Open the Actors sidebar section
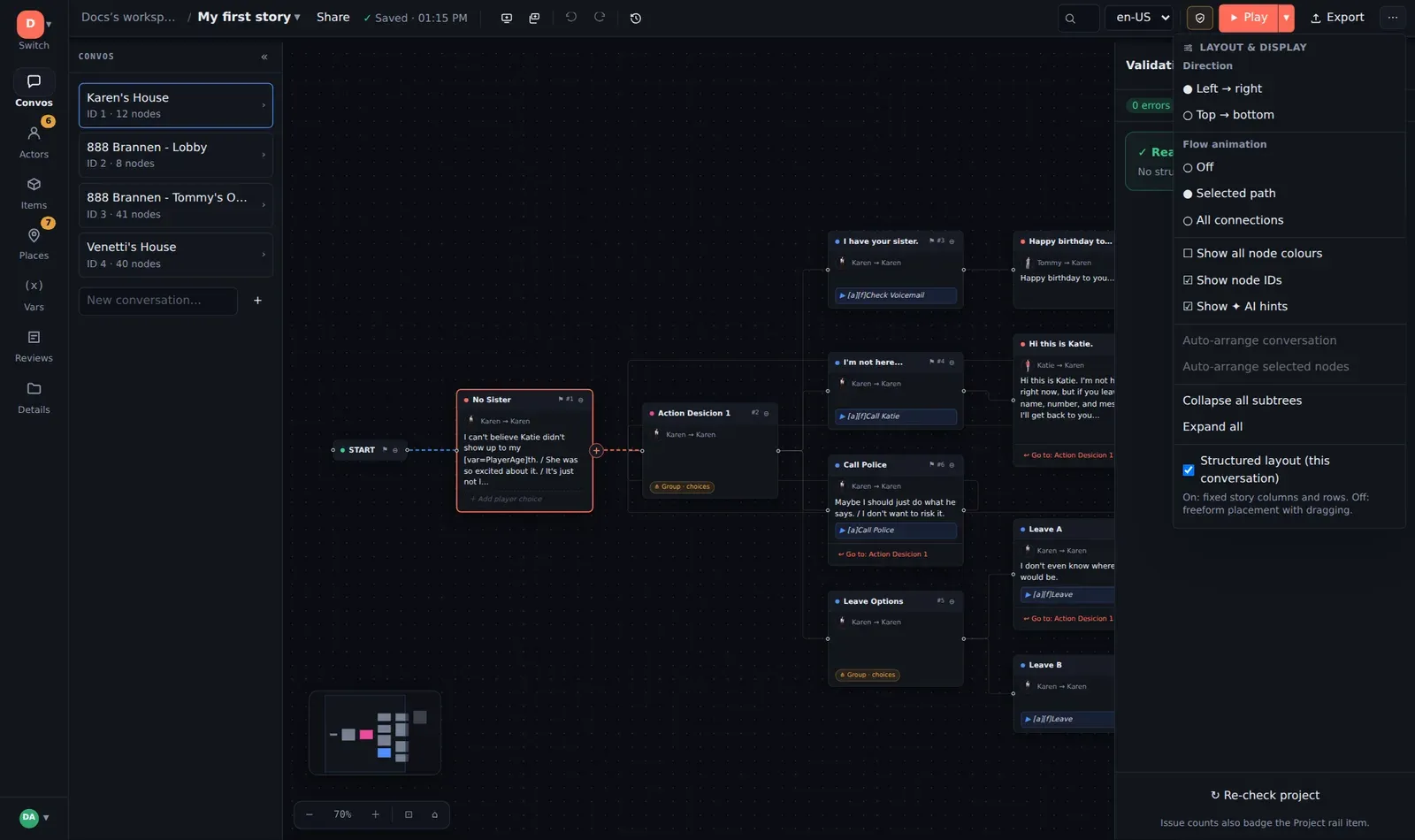The height and width of the screenshot is (840, 1415). [x=34, y=141]
